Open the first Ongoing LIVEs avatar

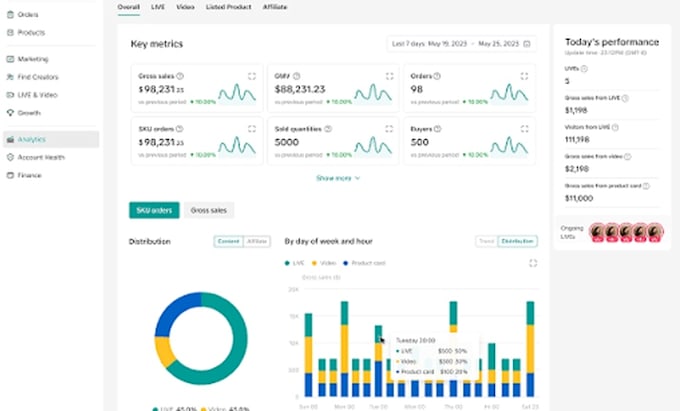tap(598, 232)
